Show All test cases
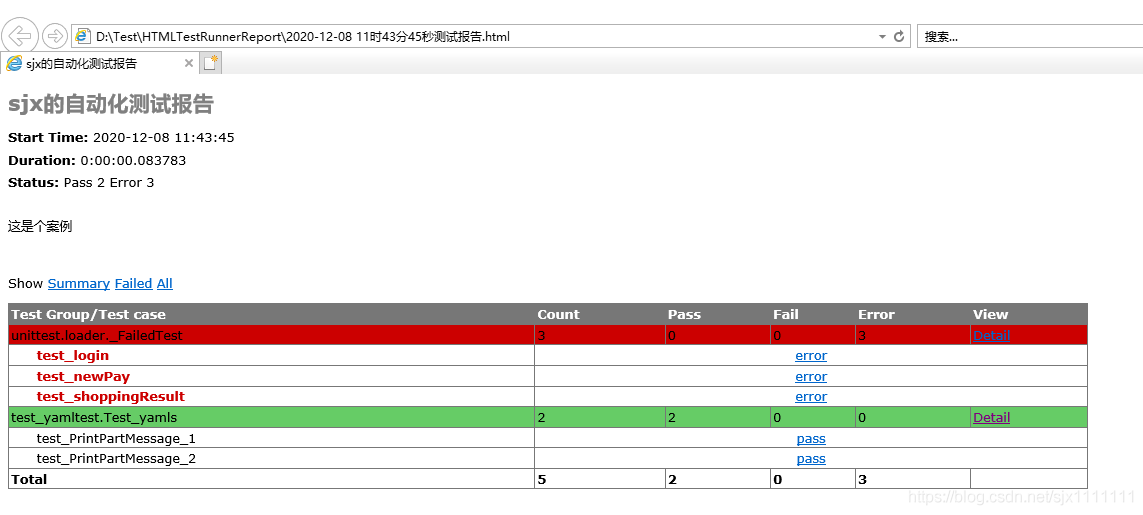Image resolution: width=1143 pixels, height=515 pixels. point(165,284)
